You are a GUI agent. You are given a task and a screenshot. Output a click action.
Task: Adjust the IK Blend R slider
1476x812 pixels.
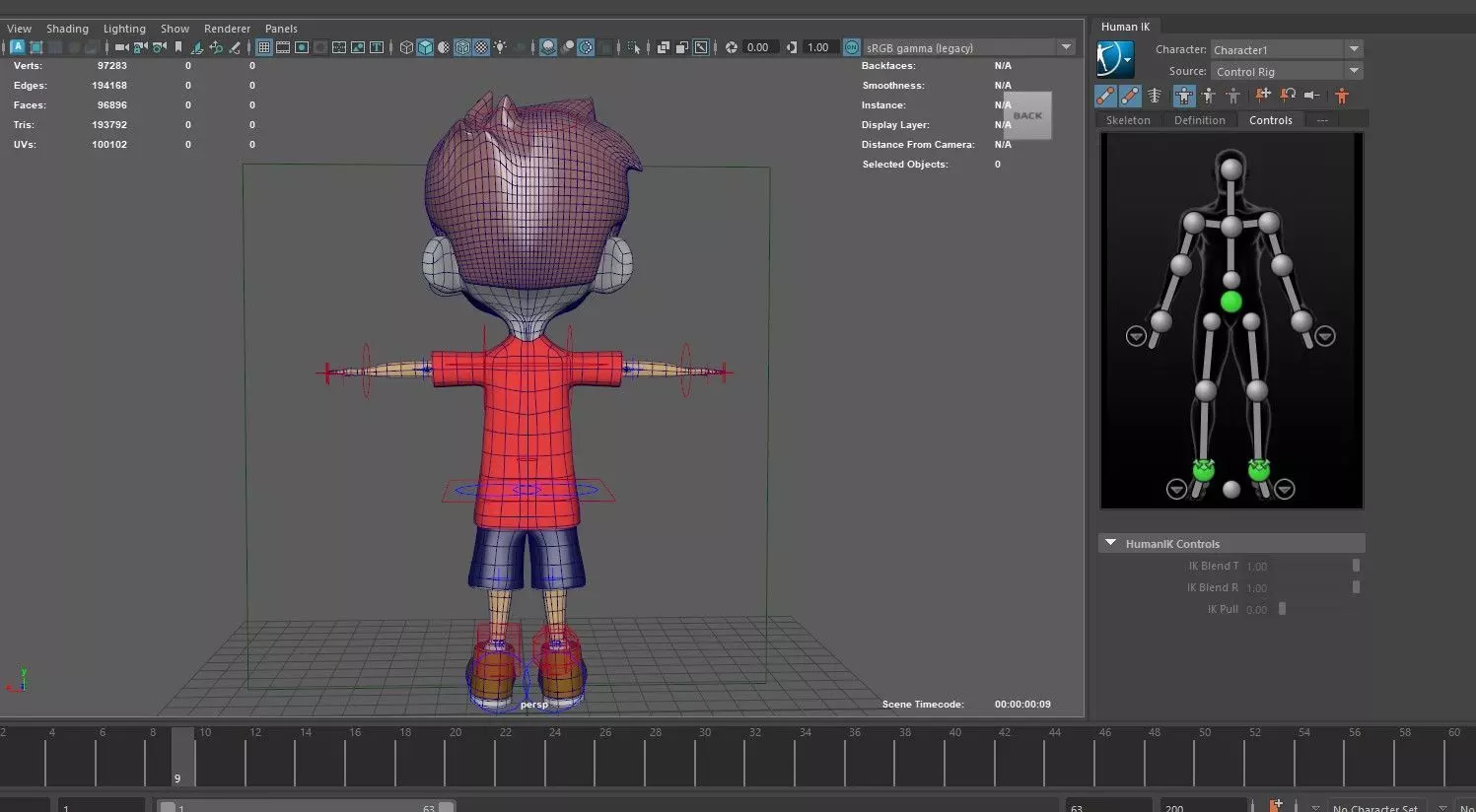tap(1356, 587)
